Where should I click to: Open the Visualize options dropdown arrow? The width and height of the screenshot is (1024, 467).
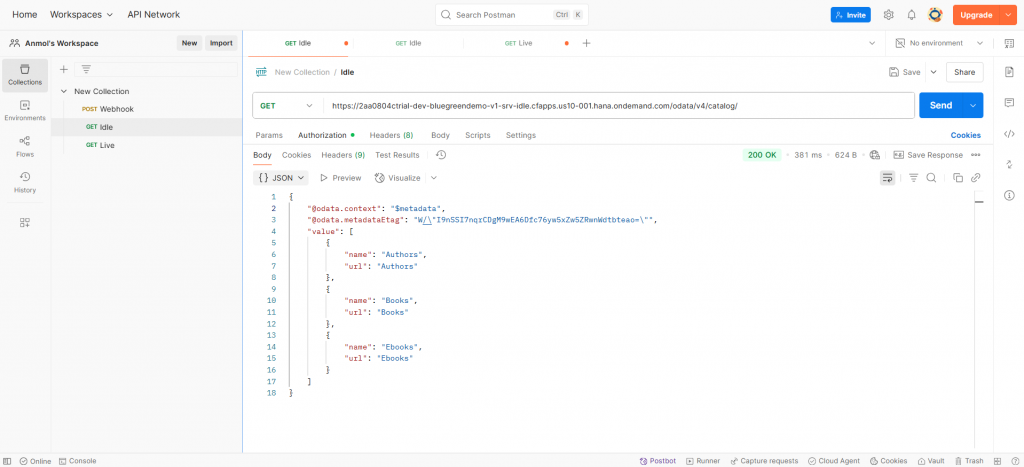(x=434, y=178)
